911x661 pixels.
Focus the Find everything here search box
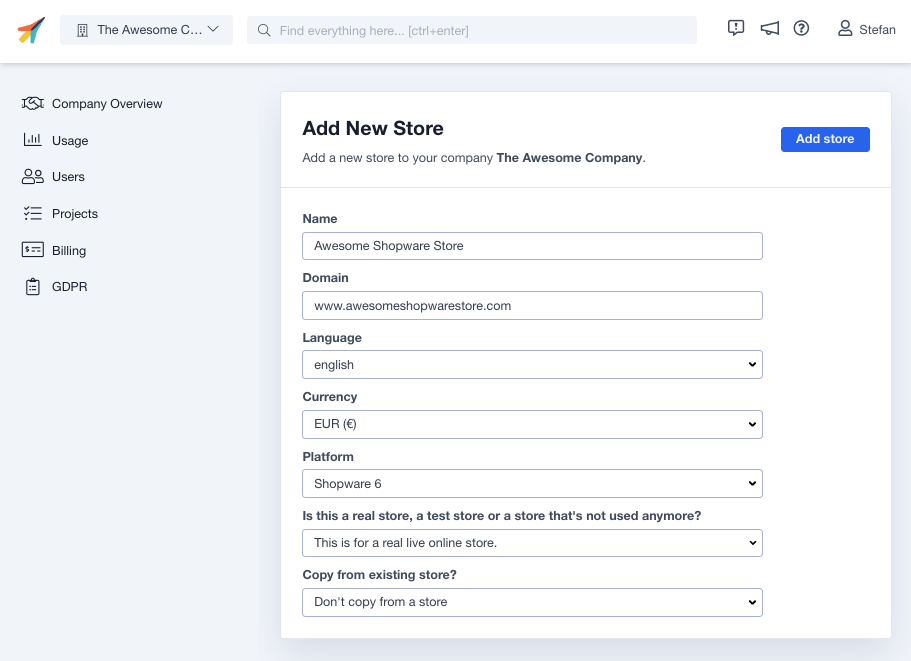pyautogui.click(x=472, y=30)
